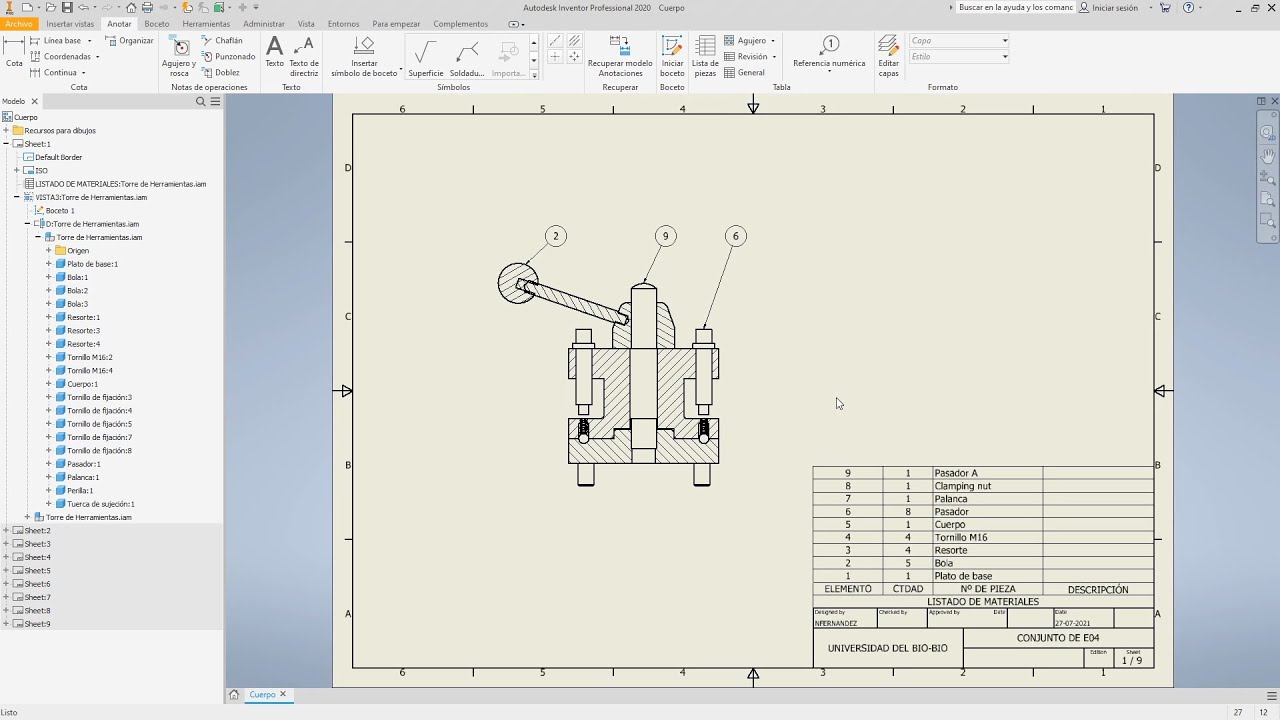This screenshot has width=1280, height=720.
Task: Click the Punzonado note tool
Action: pyautogui.click(x=228, y=57)
